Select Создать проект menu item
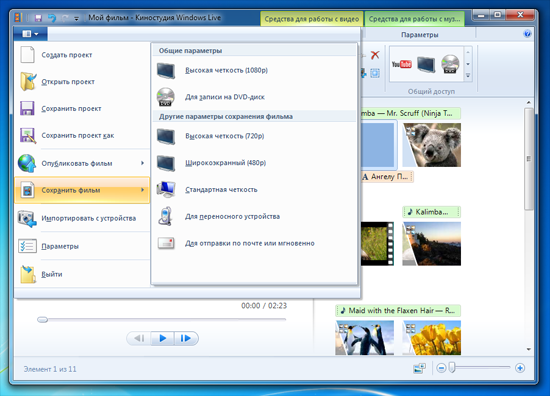Screen dimensions: 550x396 click(82, 55)
